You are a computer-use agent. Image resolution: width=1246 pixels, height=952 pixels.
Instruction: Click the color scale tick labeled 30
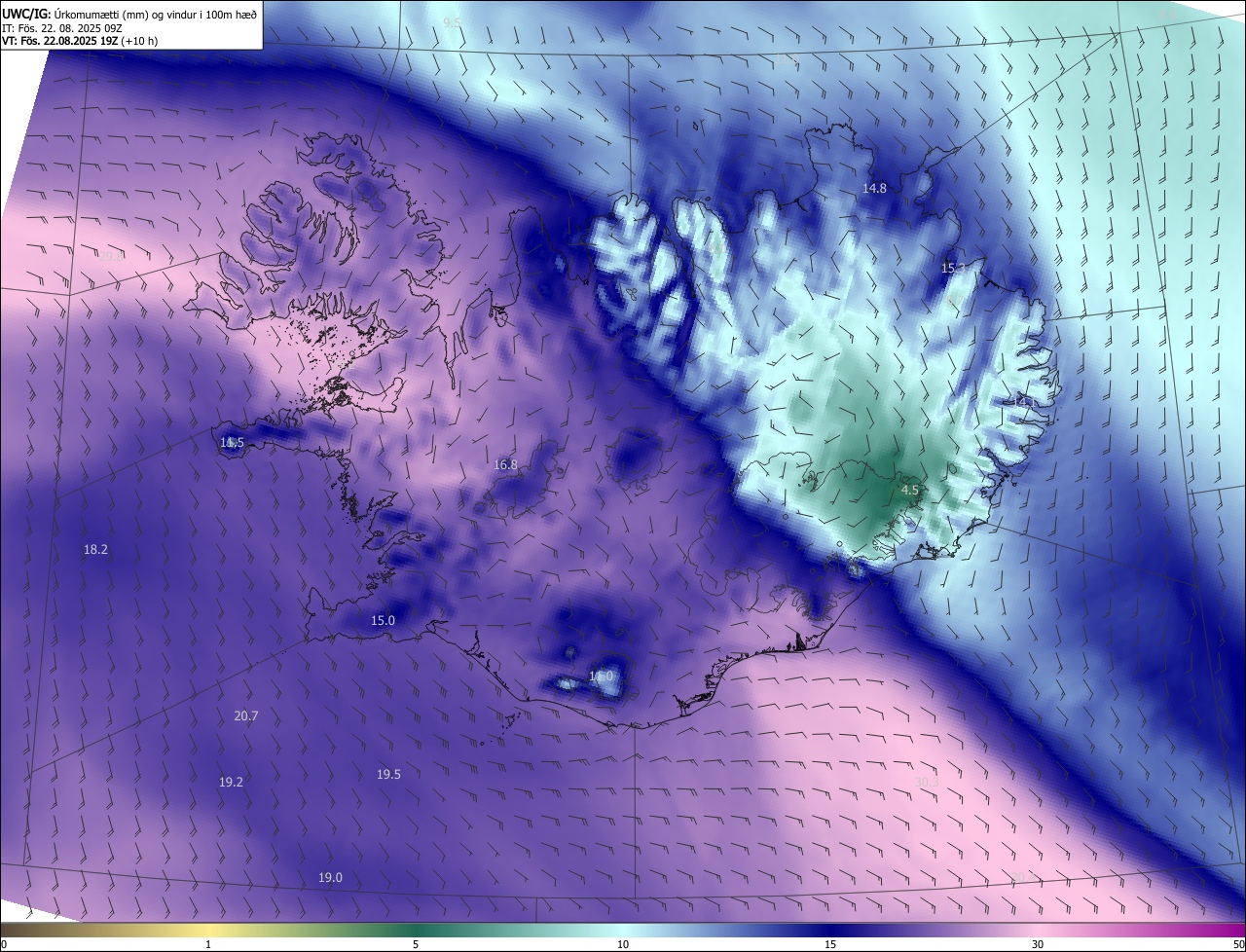coord(1038,944)
